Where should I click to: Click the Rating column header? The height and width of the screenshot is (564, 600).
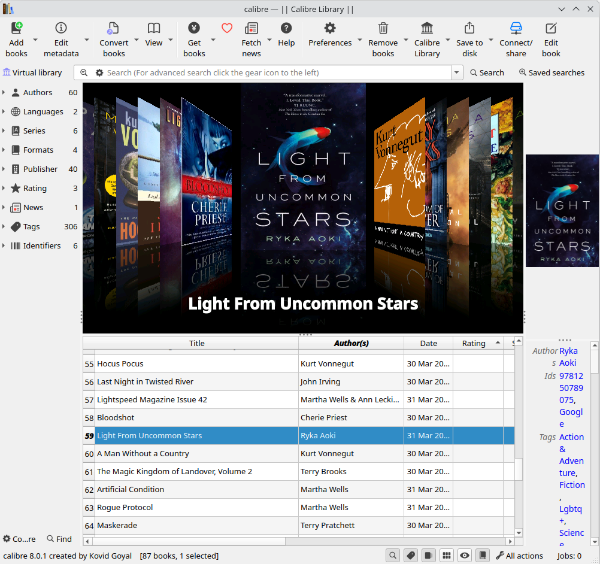(473, 343)
